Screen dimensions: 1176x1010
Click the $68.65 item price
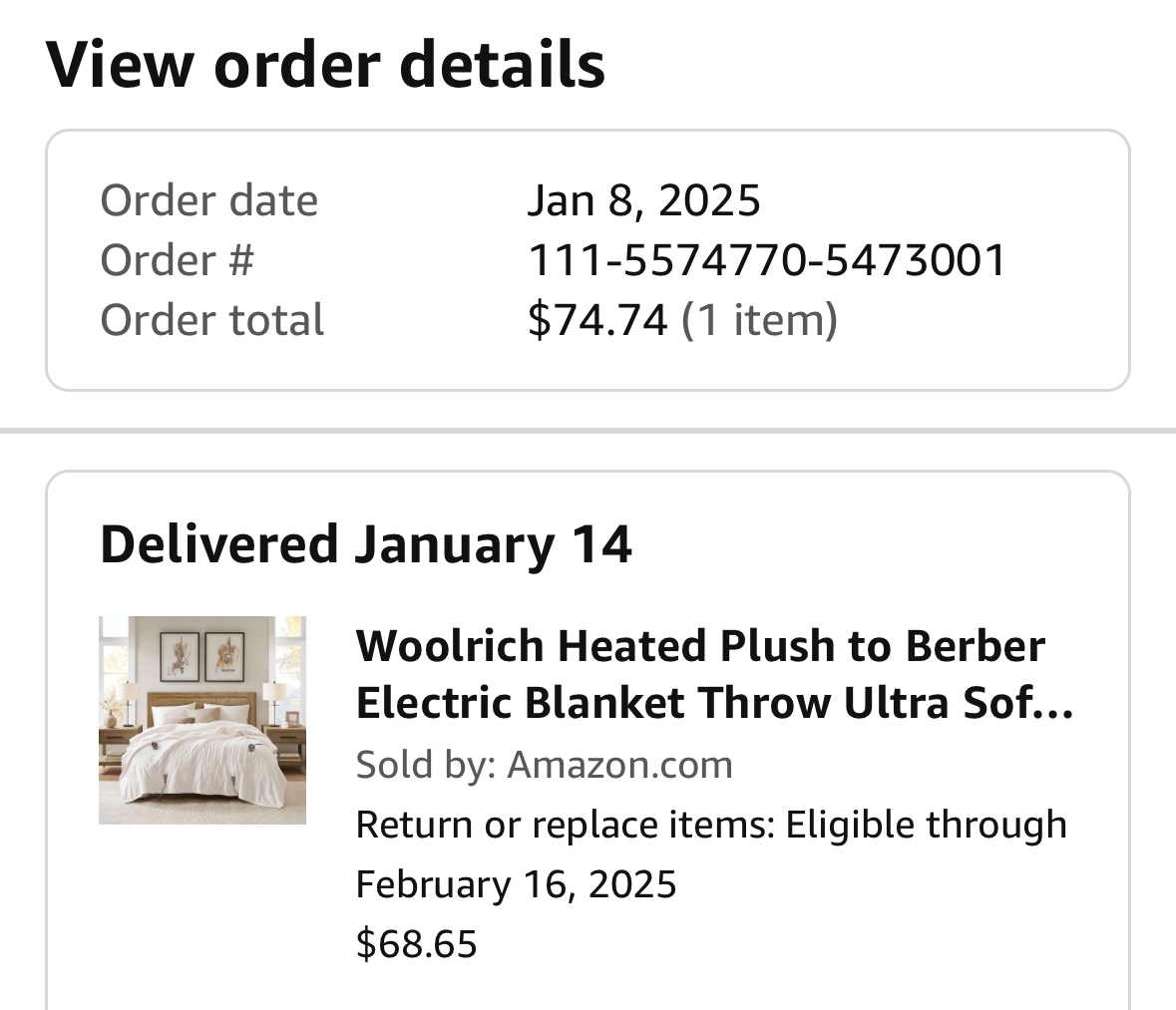tap(416, 943)
